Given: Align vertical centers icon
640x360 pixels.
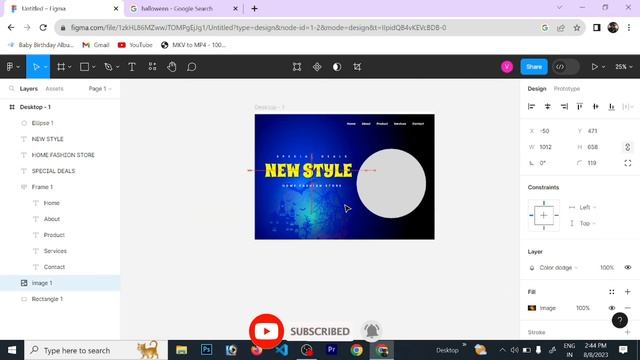Looking at the screenshot, I should (596, 107).
